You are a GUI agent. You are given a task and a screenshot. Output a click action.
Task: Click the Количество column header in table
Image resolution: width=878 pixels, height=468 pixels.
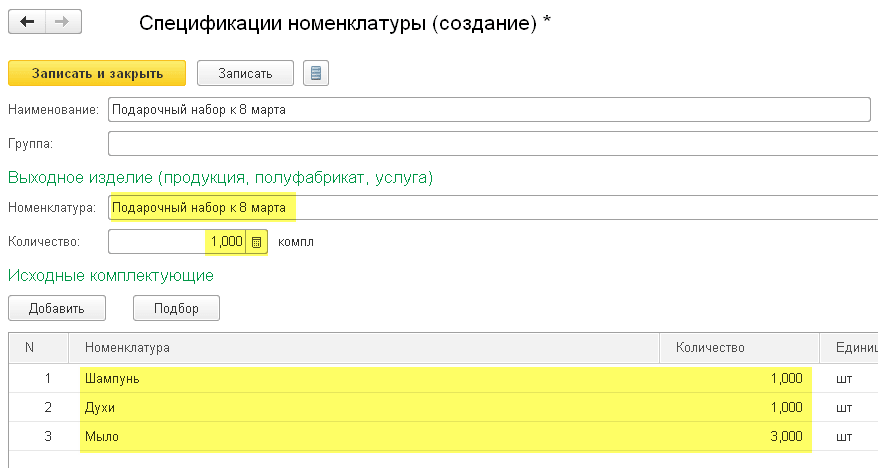739,348
